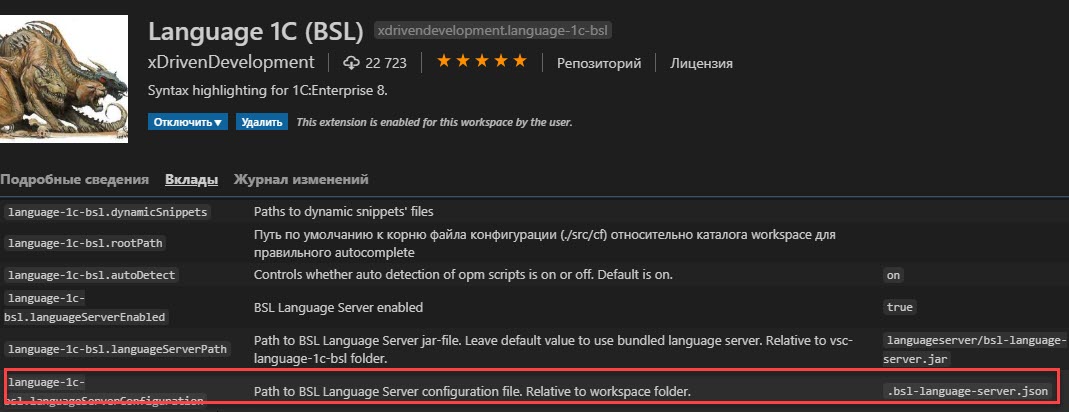
Task: Click the xdrivendevelopment.language-1c-bsl identifier badge
Action: pyautogui.click(x=497, y=31)
